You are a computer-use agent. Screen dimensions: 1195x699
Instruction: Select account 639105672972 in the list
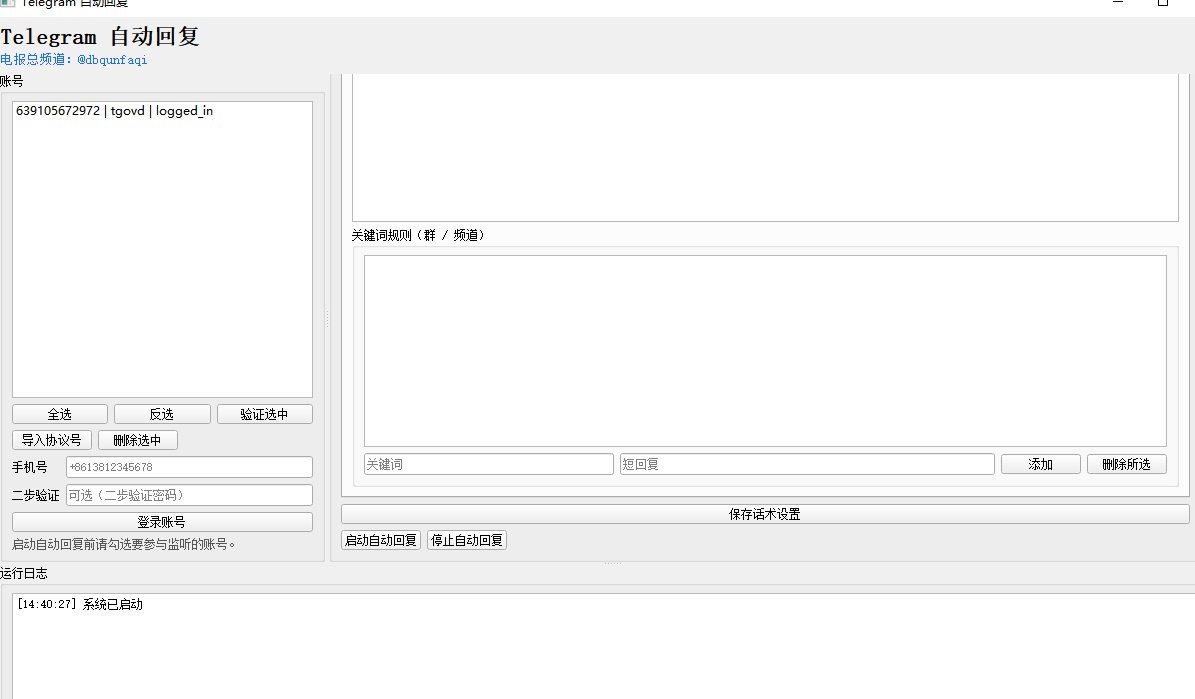tap(114, 111)
